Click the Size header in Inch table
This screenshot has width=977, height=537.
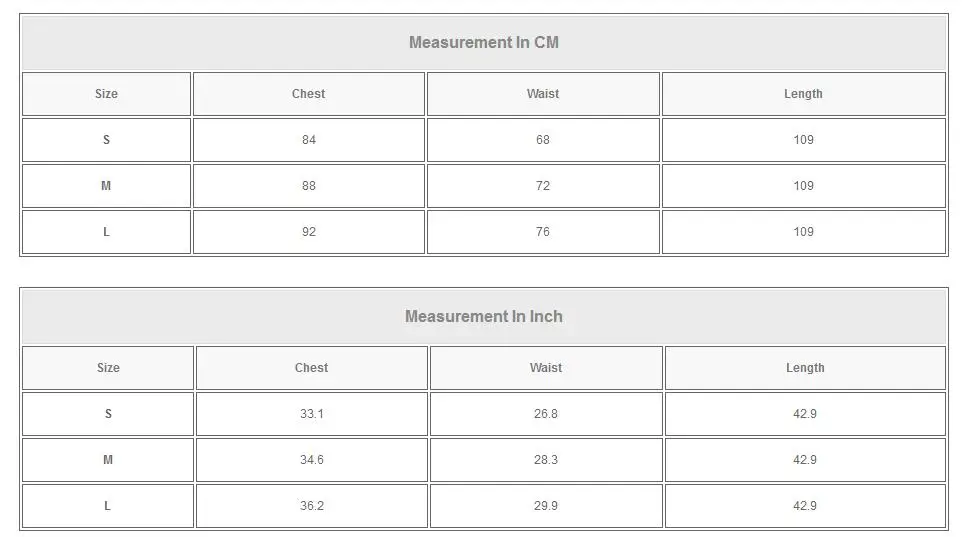point(108,368)
